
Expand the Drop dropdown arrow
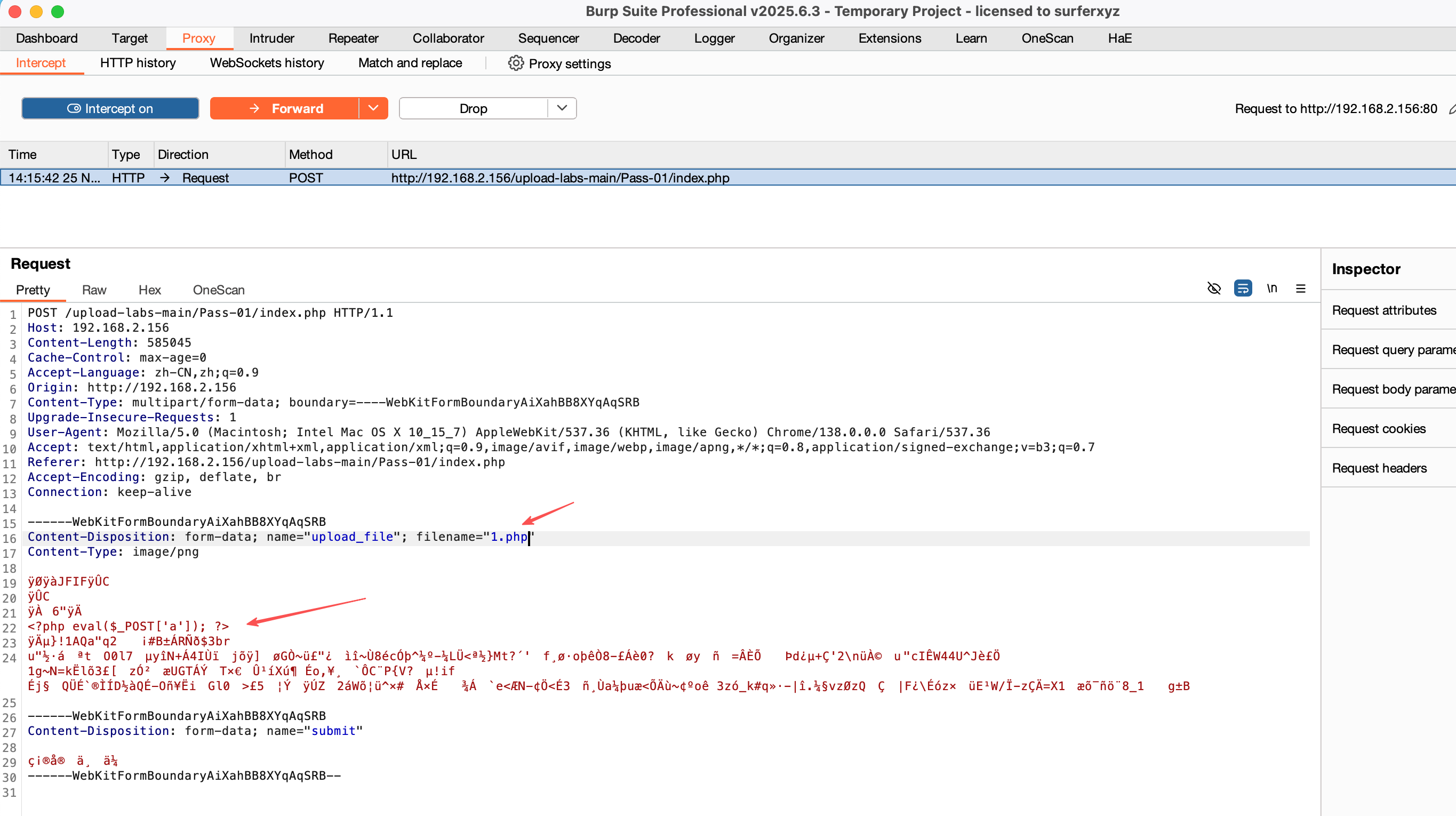click(561, 108)
